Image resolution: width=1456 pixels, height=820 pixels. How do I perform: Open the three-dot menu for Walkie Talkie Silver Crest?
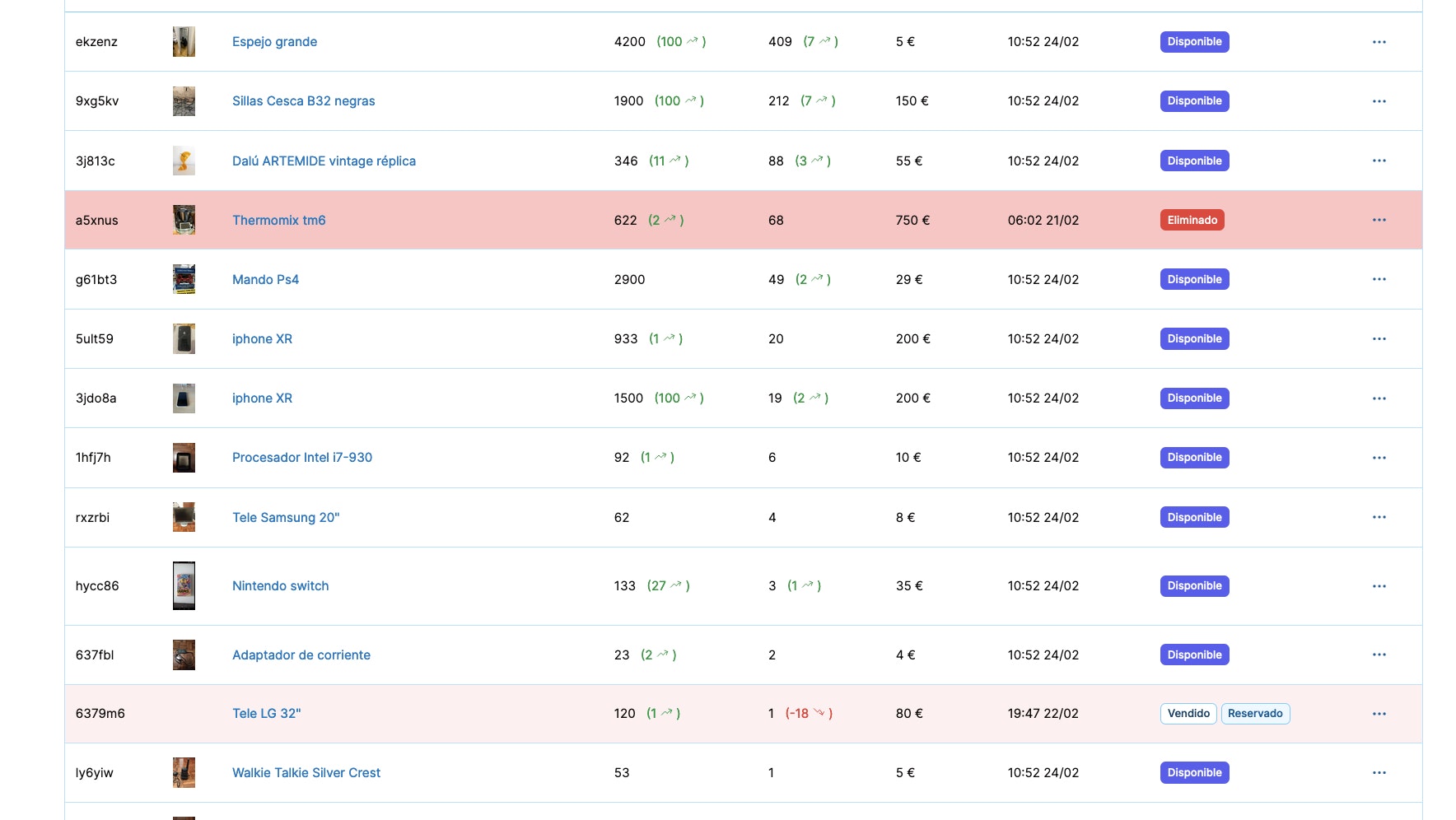1379,773
